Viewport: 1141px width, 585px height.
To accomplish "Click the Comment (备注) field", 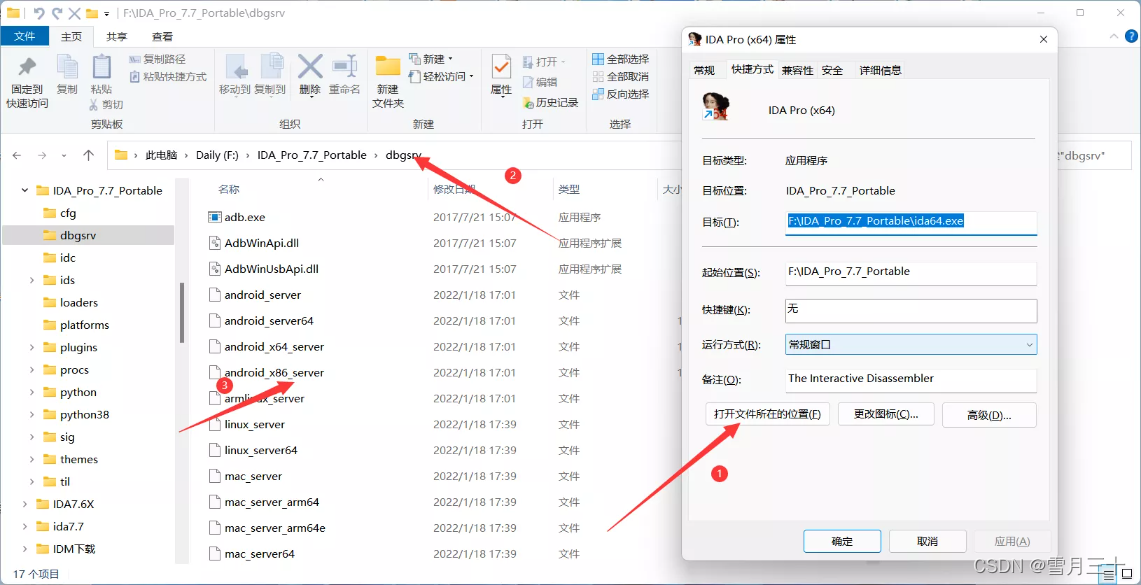I will pyautogui.click(x=911, y=380).
